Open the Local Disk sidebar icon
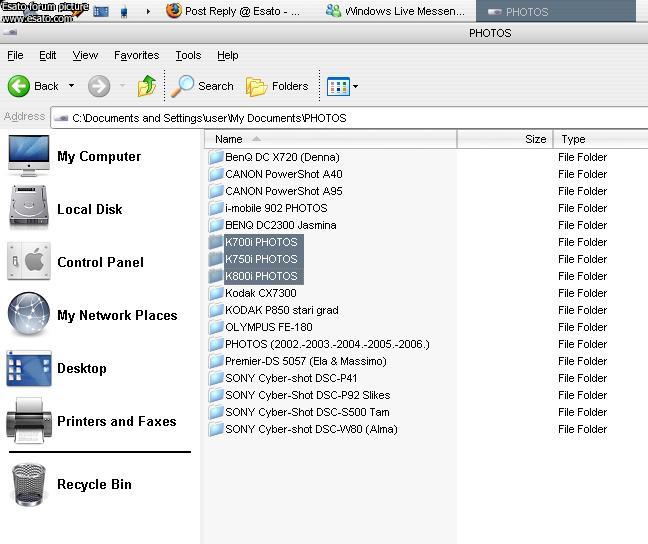Screen dimensions: 648x544 coord(29,207)
